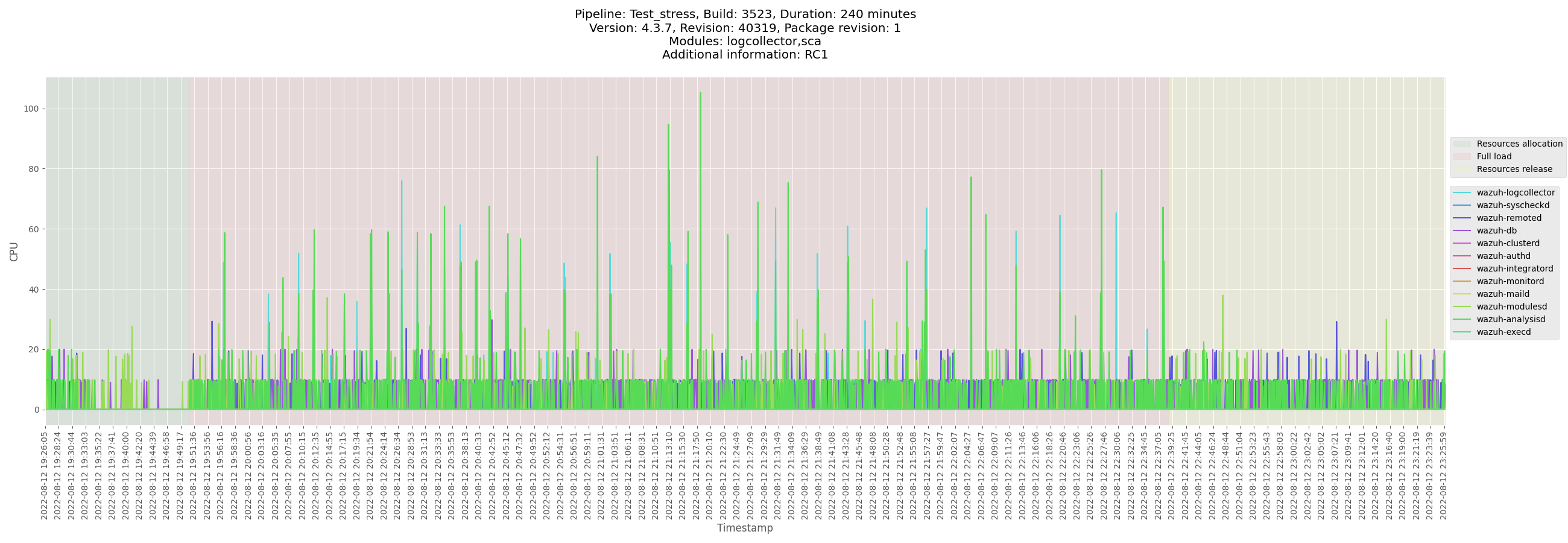Select wazuh-db in the legend

coord(1496,230)
